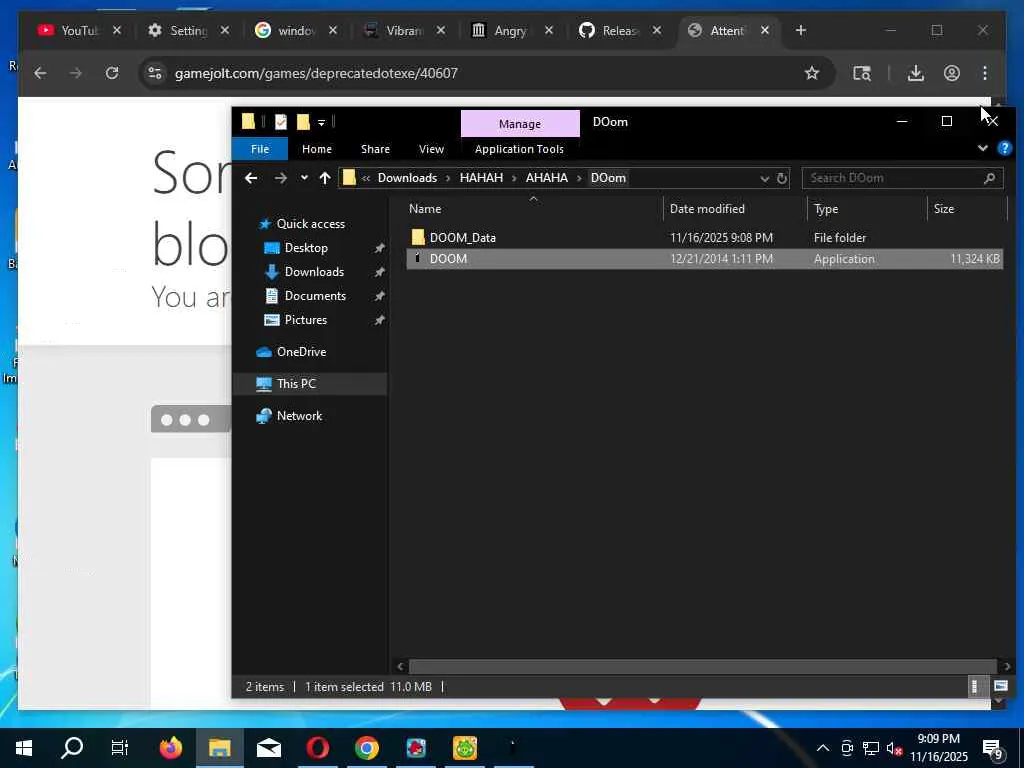Open the Mail app on taskbar
Image resolution: width=1024 pixels, height=768 pixels.
(x=268, y=748)
